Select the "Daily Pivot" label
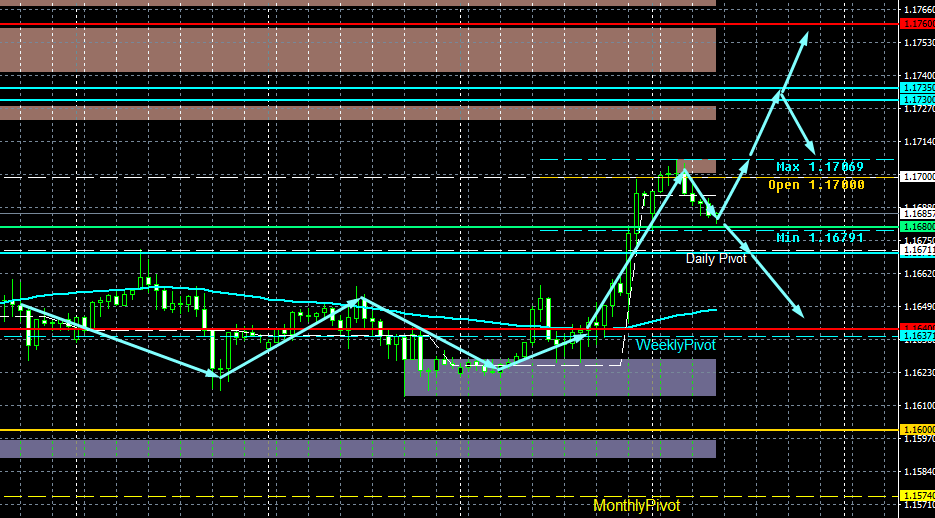 [716, 259]
